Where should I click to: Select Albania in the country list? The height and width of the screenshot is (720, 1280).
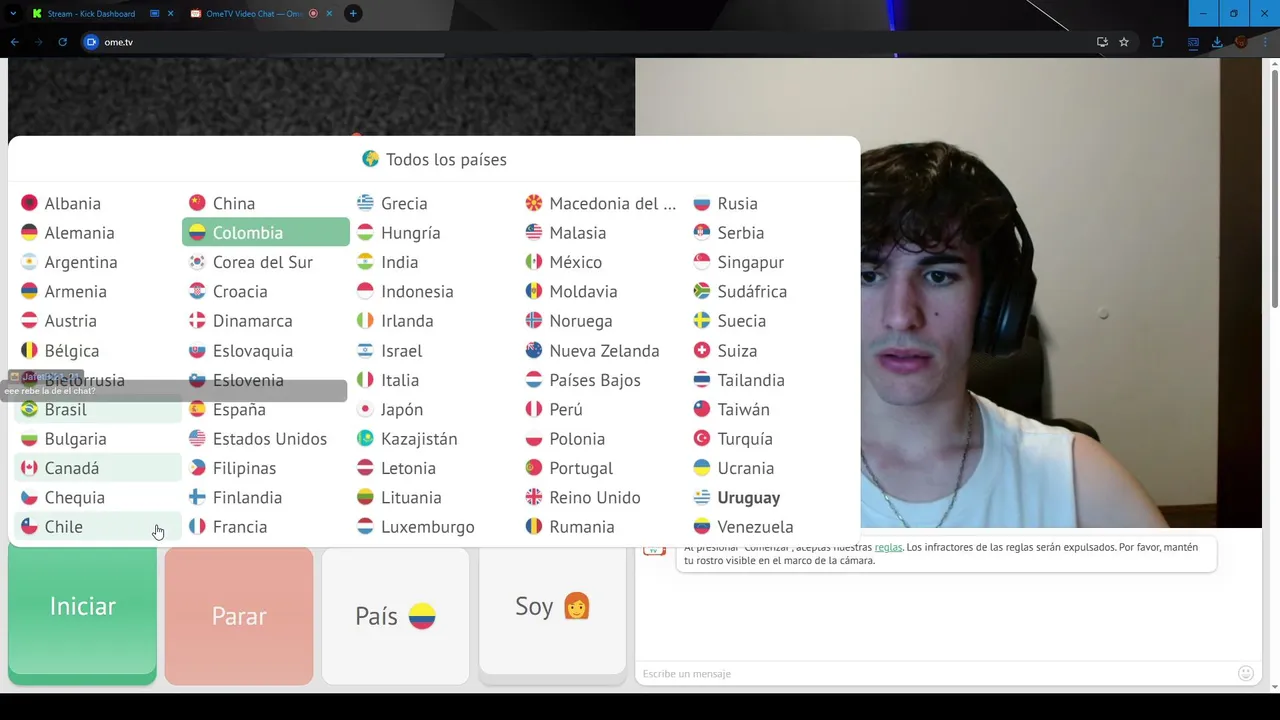(97, 203)
